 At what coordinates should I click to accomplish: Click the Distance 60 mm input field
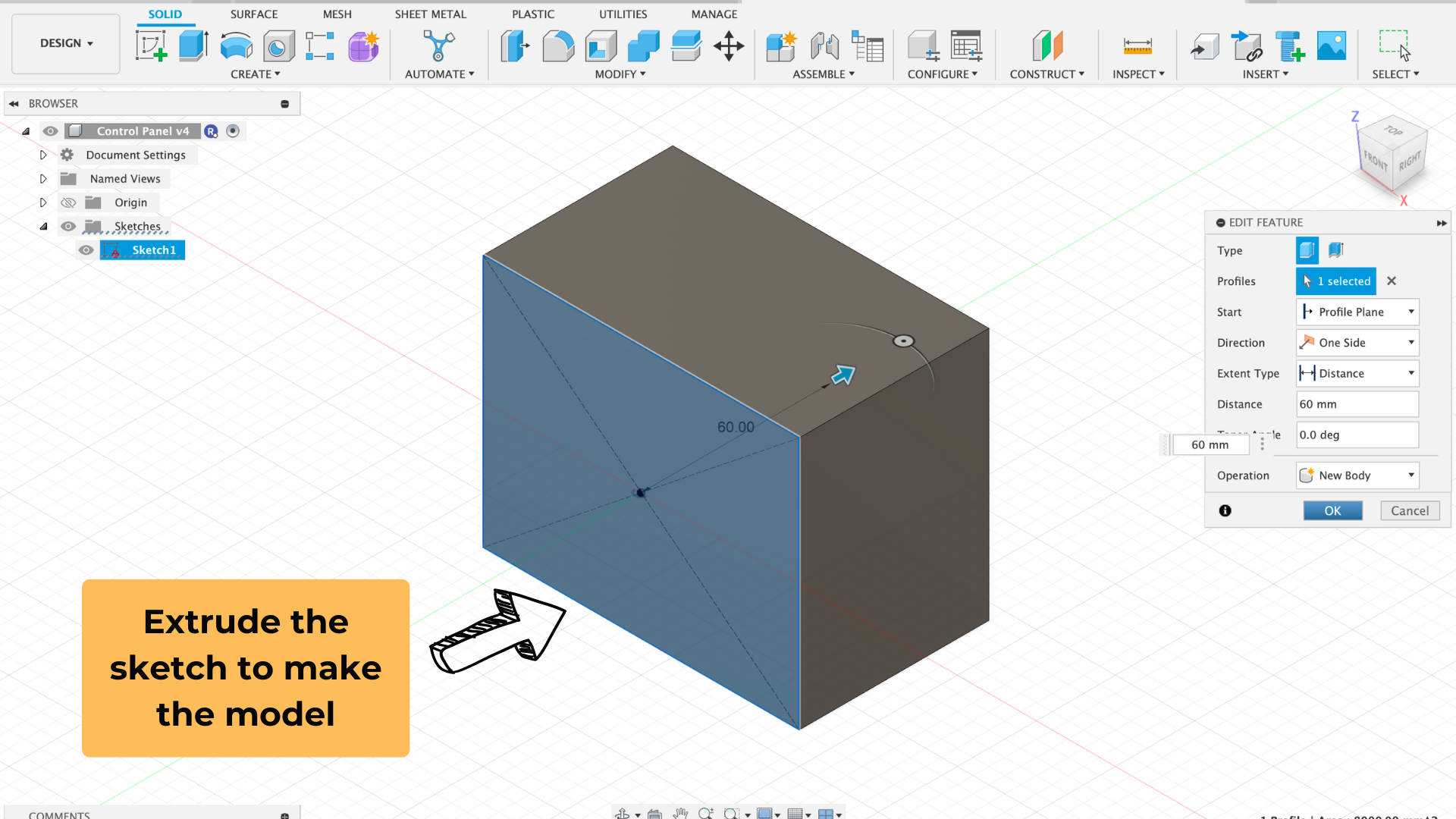pos(1357,404)
